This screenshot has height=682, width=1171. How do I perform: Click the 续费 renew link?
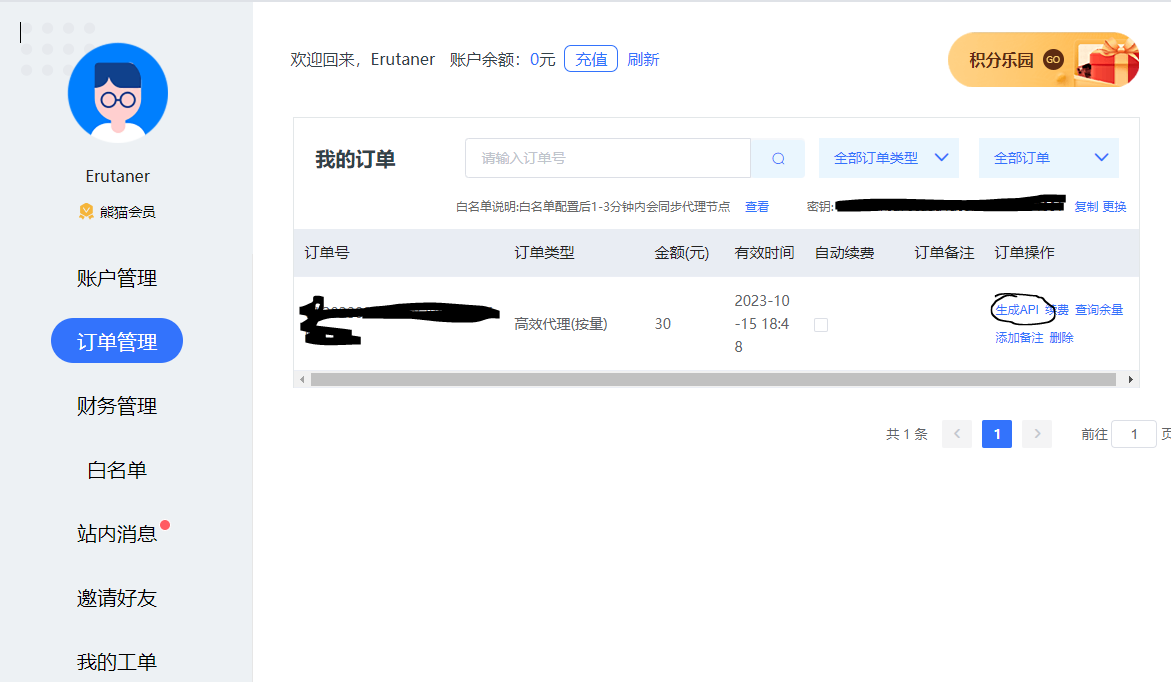pos(1057,309)
